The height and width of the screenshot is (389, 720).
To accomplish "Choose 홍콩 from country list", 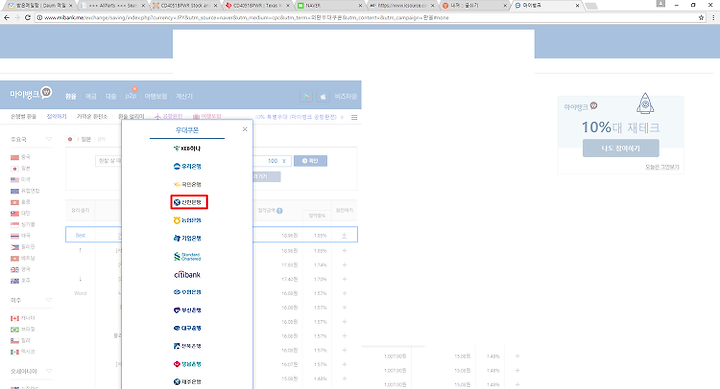I will coord(20,202).
